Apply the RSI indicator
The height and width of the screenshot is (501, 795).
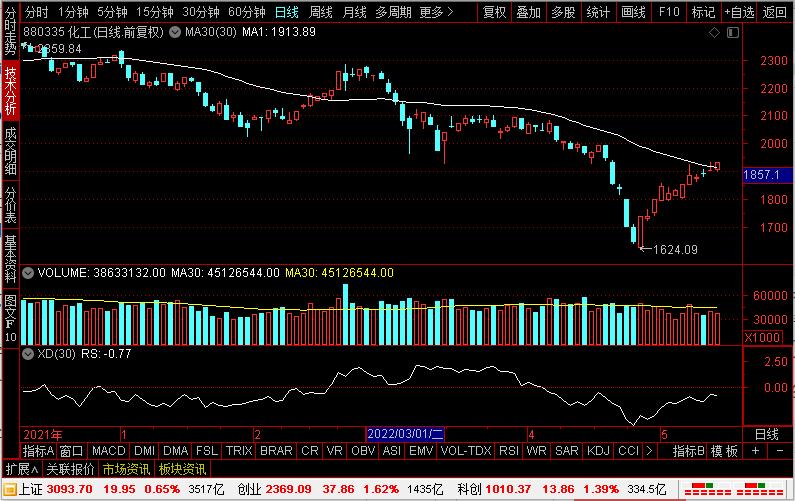coord(509,450)
